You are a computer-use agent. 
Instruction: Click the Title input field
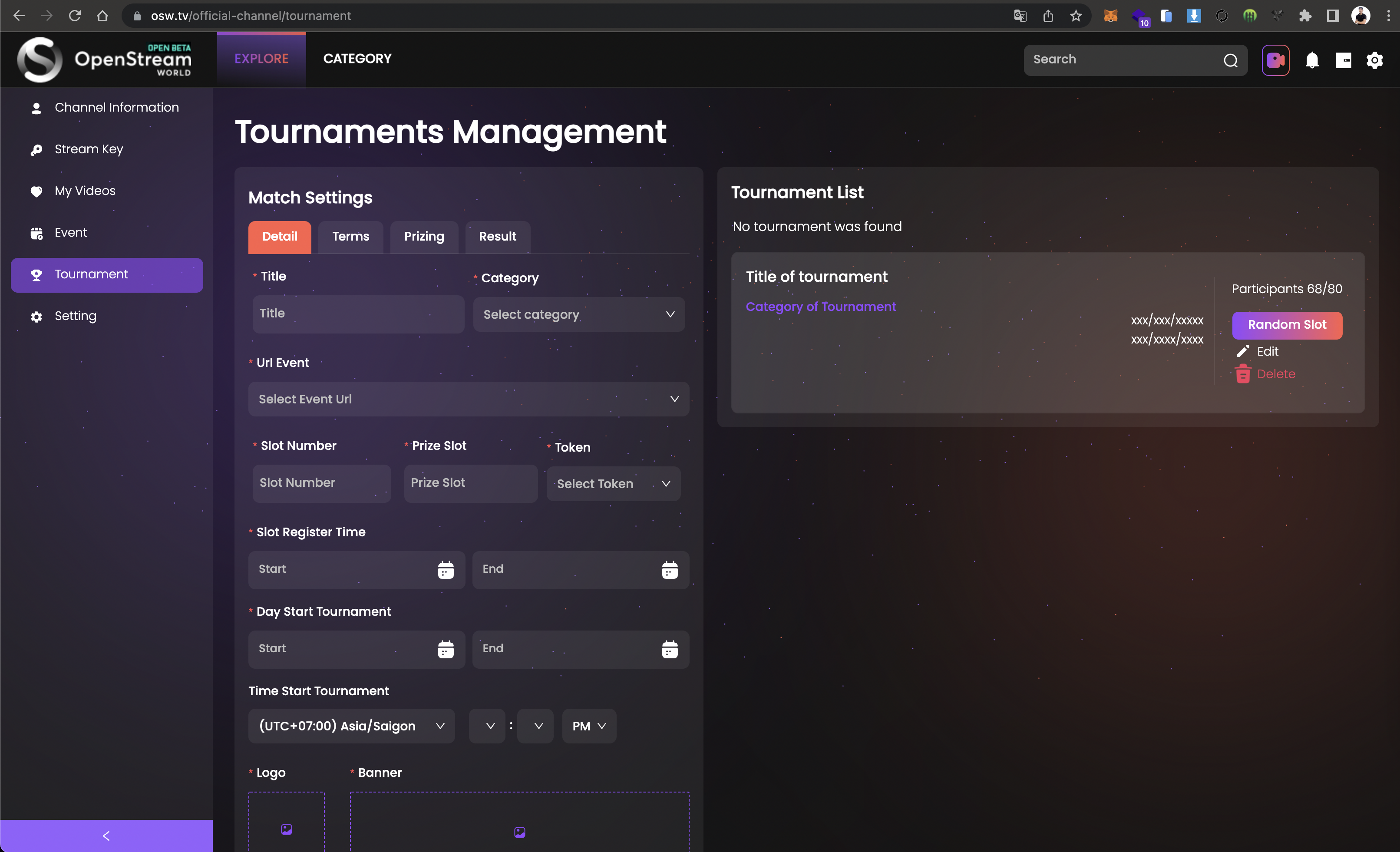click(x=358, y=314)
